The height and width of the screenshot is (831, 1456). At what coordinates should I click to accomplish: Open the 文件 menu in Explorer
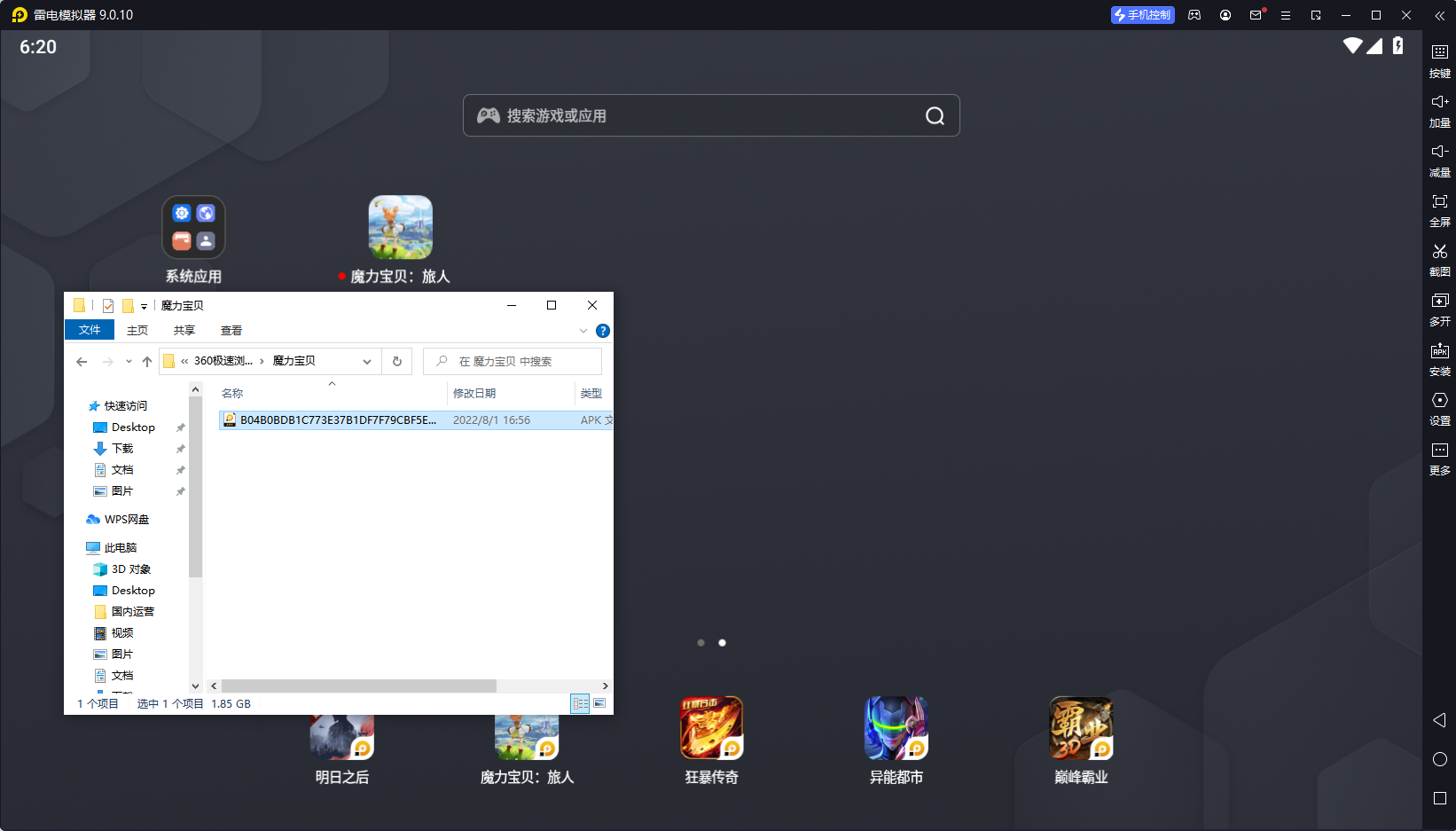[x=90, y=330]
